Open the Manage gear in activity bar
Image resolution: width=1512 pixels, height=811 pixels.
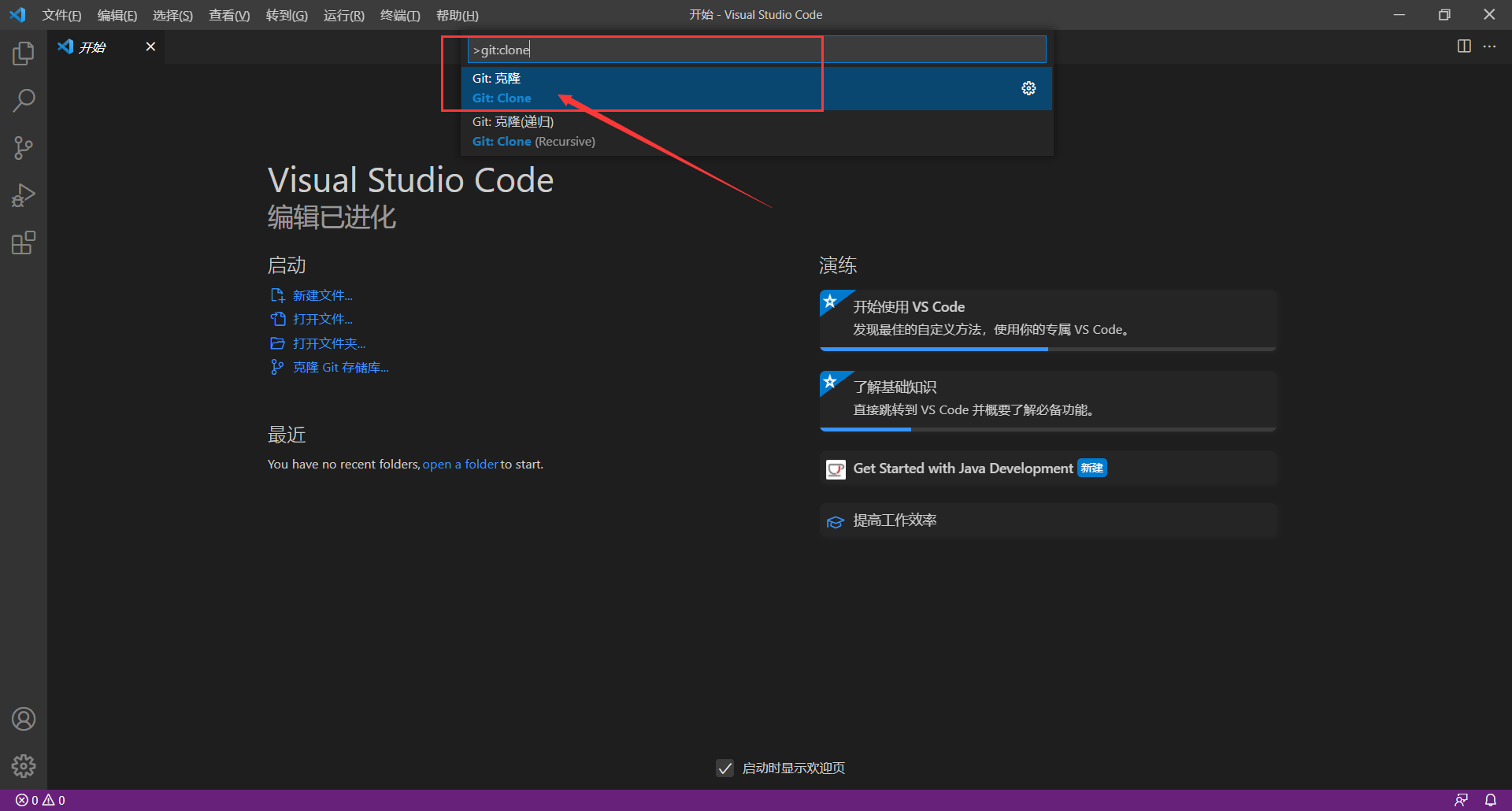tap(24, 766)
